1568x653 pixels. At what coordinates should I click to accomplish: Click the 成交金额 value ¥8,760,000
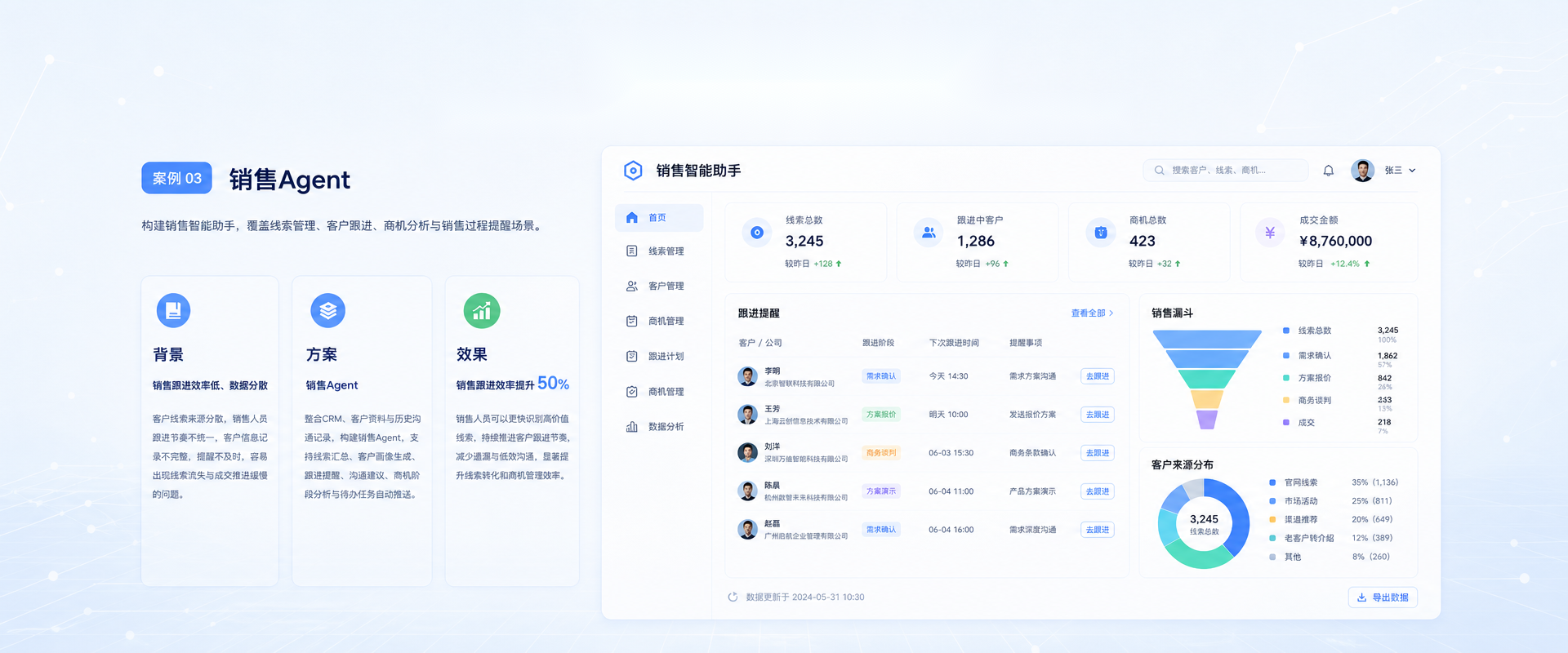tap(1335, 241)
